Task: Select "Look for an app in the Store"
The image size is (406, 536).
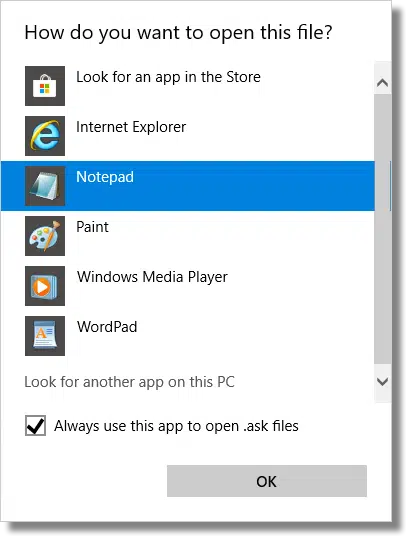Action: (x=168, y=77)
